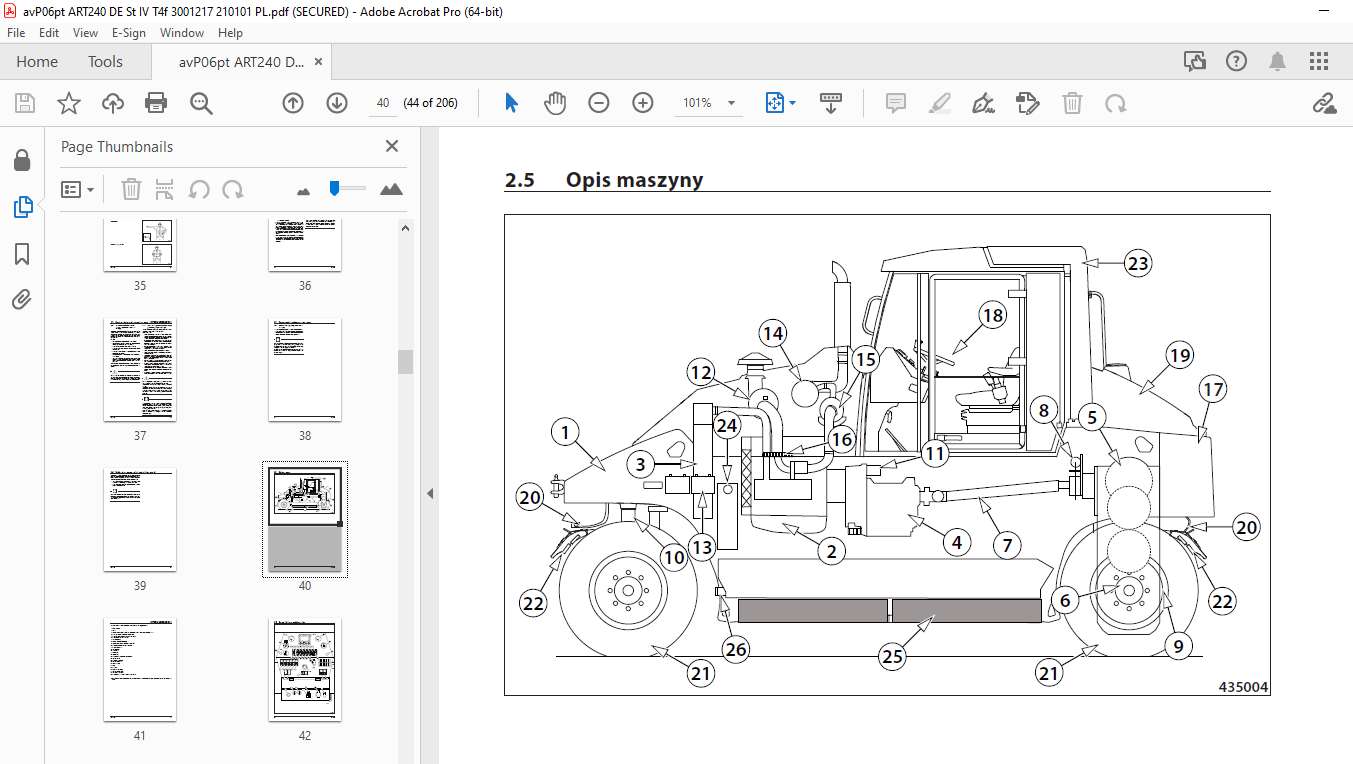This screenshot has height=764, width=1353.
Task: Bookmark the file with the star icon
Action: [x=68, y=103]
